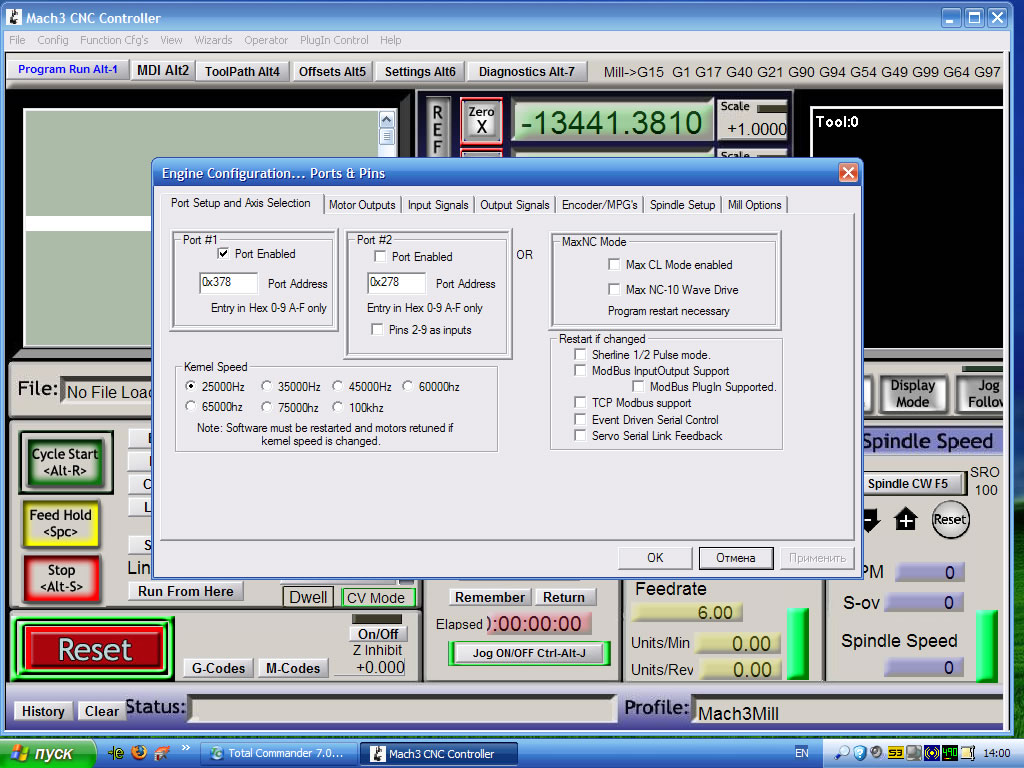
Task: Switch to Total Commander taskbar button
Action: [279, 753]
